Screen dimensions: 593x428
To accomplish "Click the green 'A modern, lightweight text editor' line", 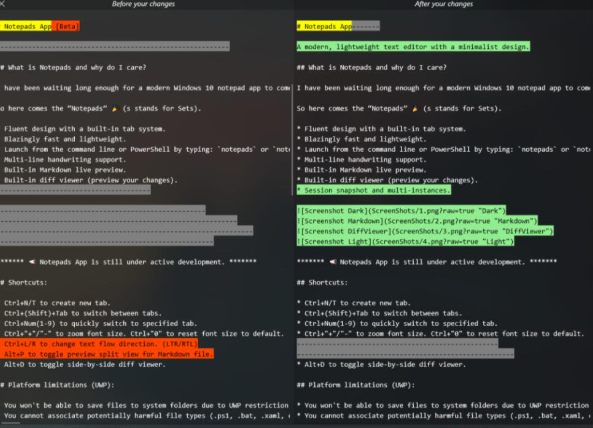I will tap(413, 47).
